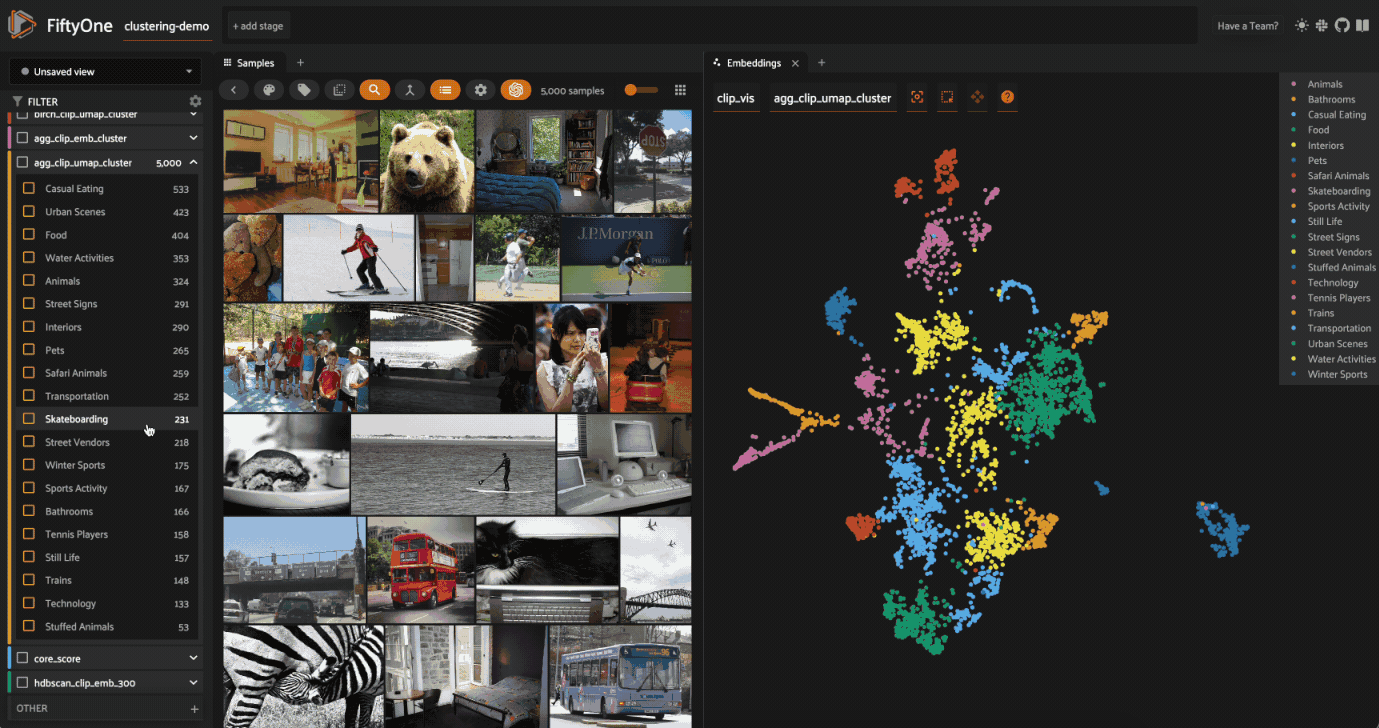Image resolution: width=1379 pixels, height=728 pixels.
Task: Expand the core_score field
Action: 193,659
